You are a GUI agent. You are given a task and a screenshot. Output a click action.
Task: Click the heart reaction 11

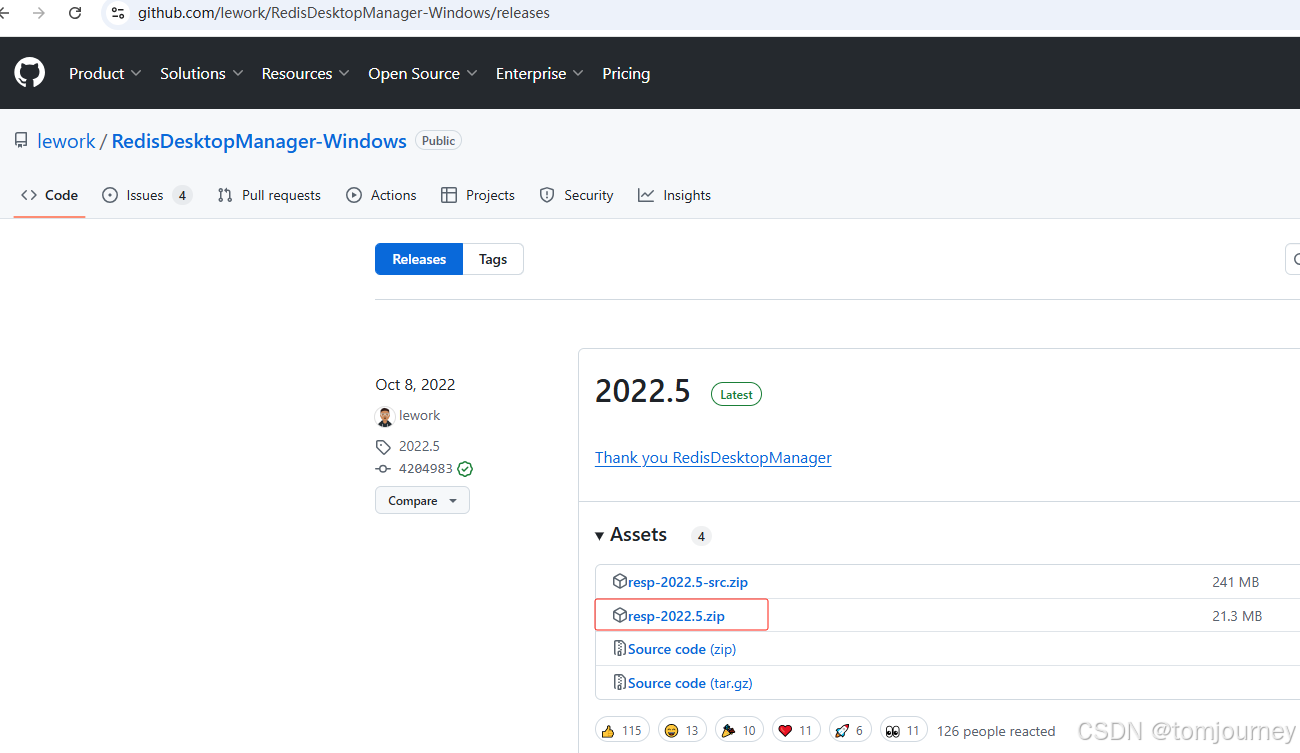pyautogui.click(x=796, y=731)
